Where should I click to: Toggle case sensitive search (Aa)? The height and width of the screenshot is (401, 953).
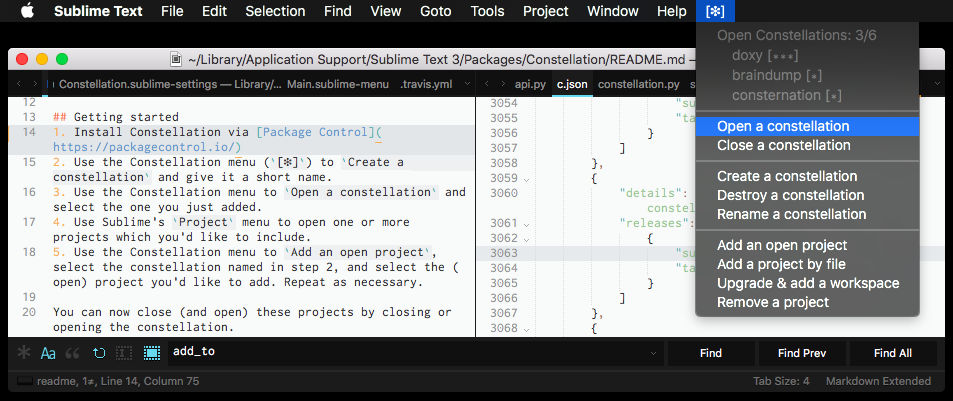(x=48, y=353)
